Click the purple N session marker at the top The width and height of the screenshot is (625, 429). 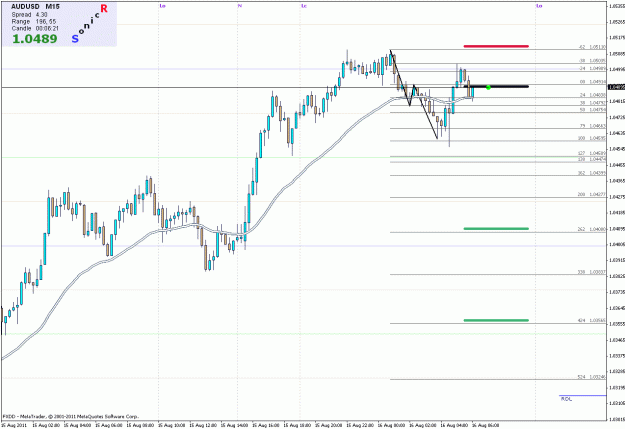coord(240,6)
